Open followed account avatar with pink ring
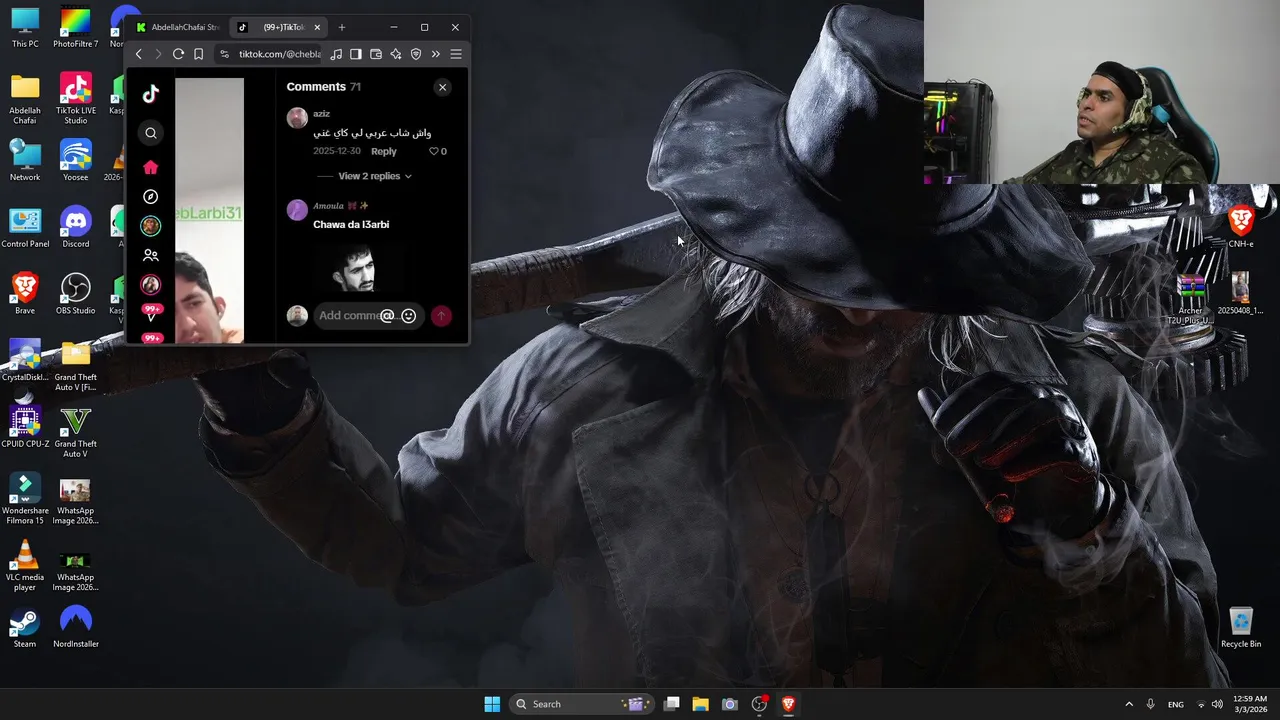 pyautogui.click(x=151, y=285)
